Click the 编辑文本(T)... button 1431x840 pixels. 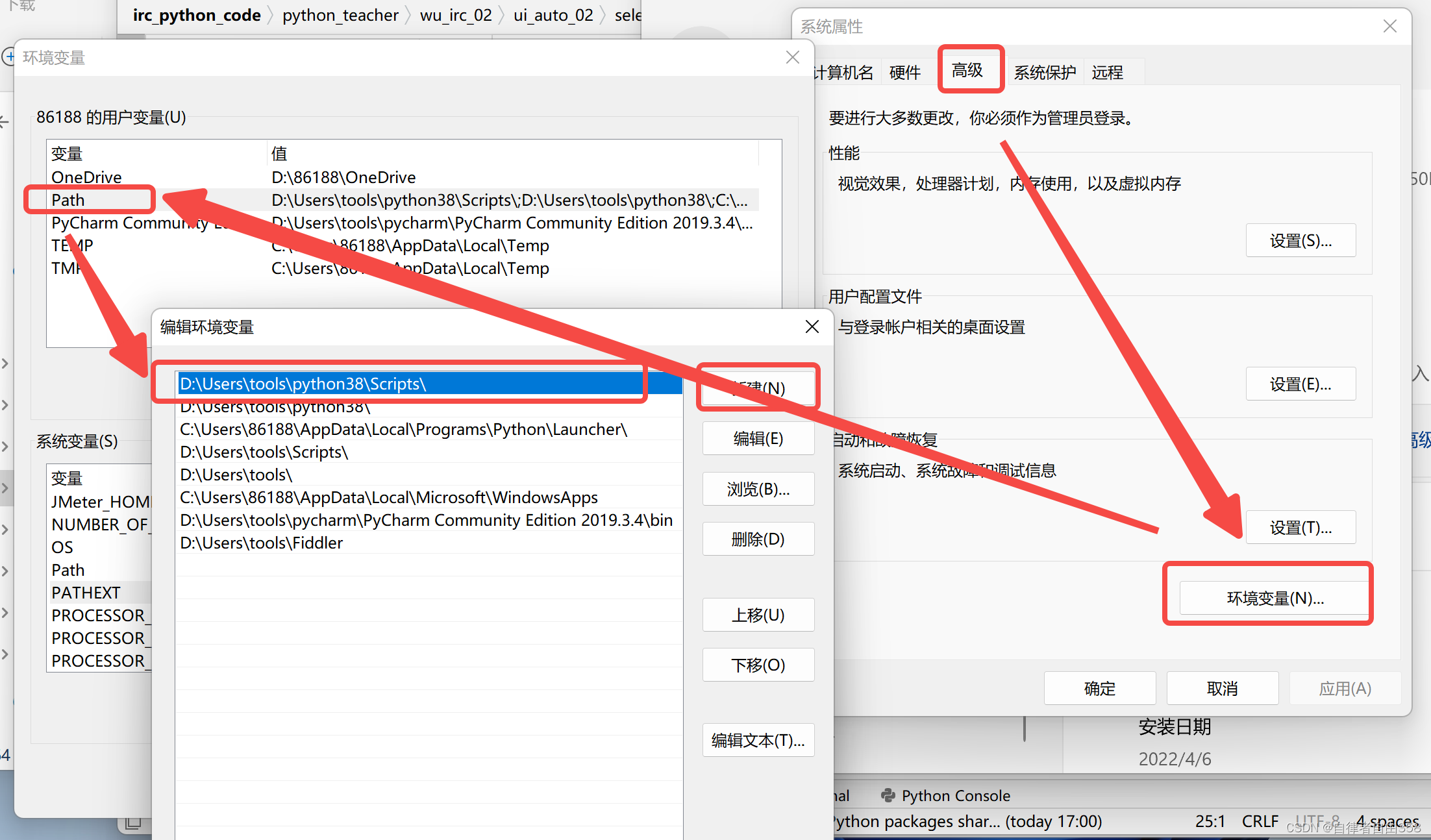click(758, 740)
